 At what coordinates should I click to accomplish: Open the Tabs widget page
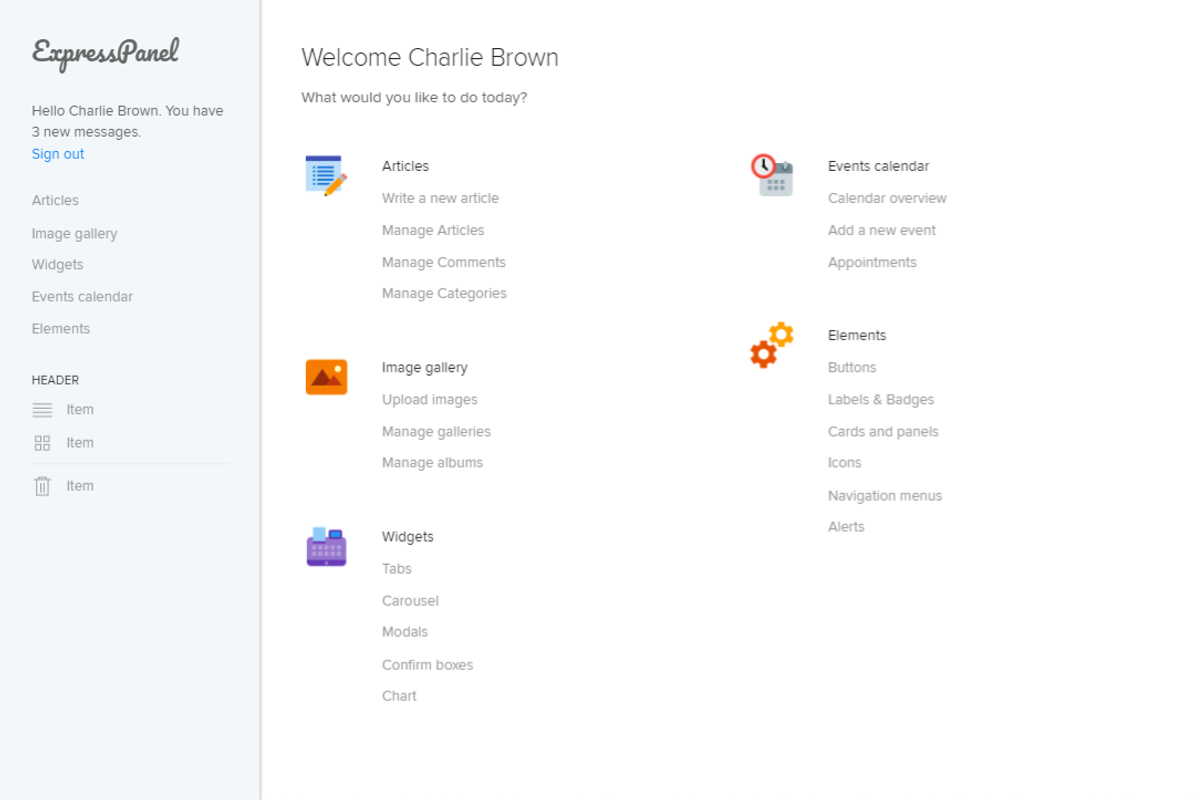(397, 569)
